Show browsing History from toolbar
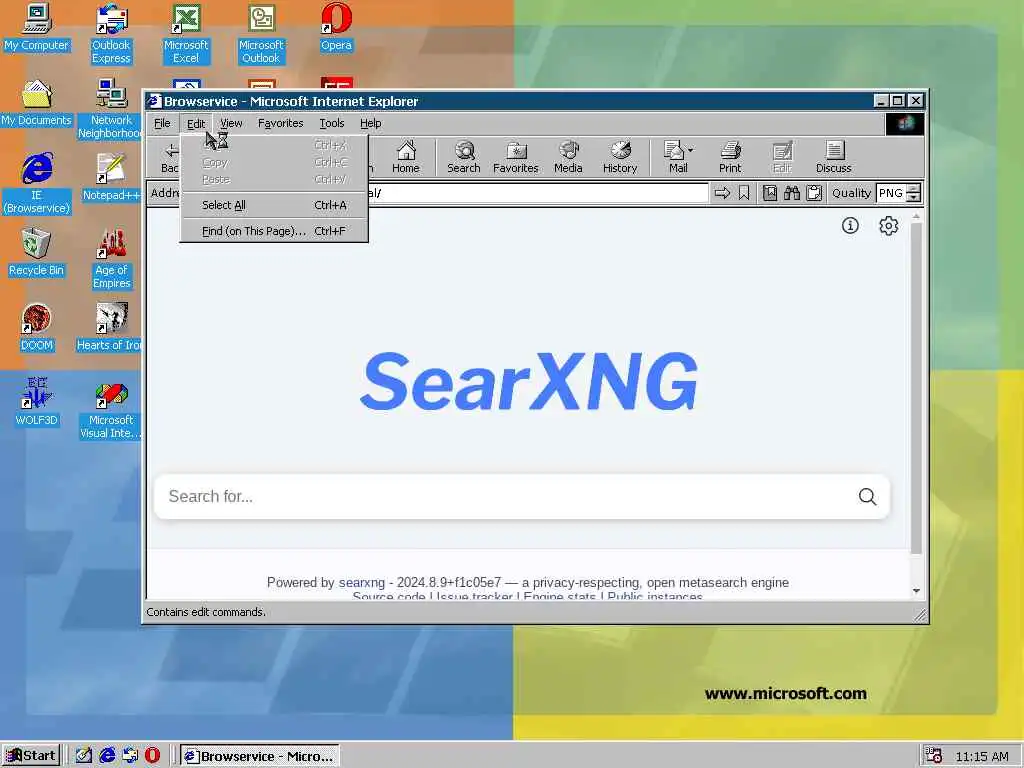Screen dimensions: 1024x768 tap(620, 157)
